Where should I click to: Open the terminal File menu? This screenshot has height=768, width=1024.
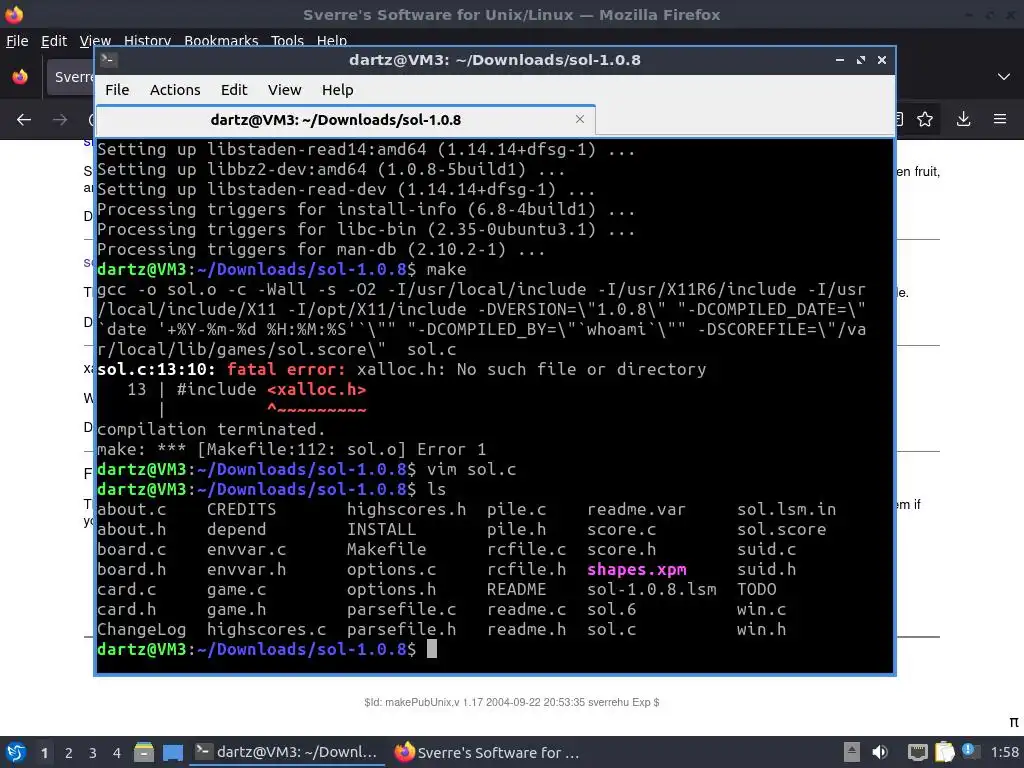[x=117, y=89]
